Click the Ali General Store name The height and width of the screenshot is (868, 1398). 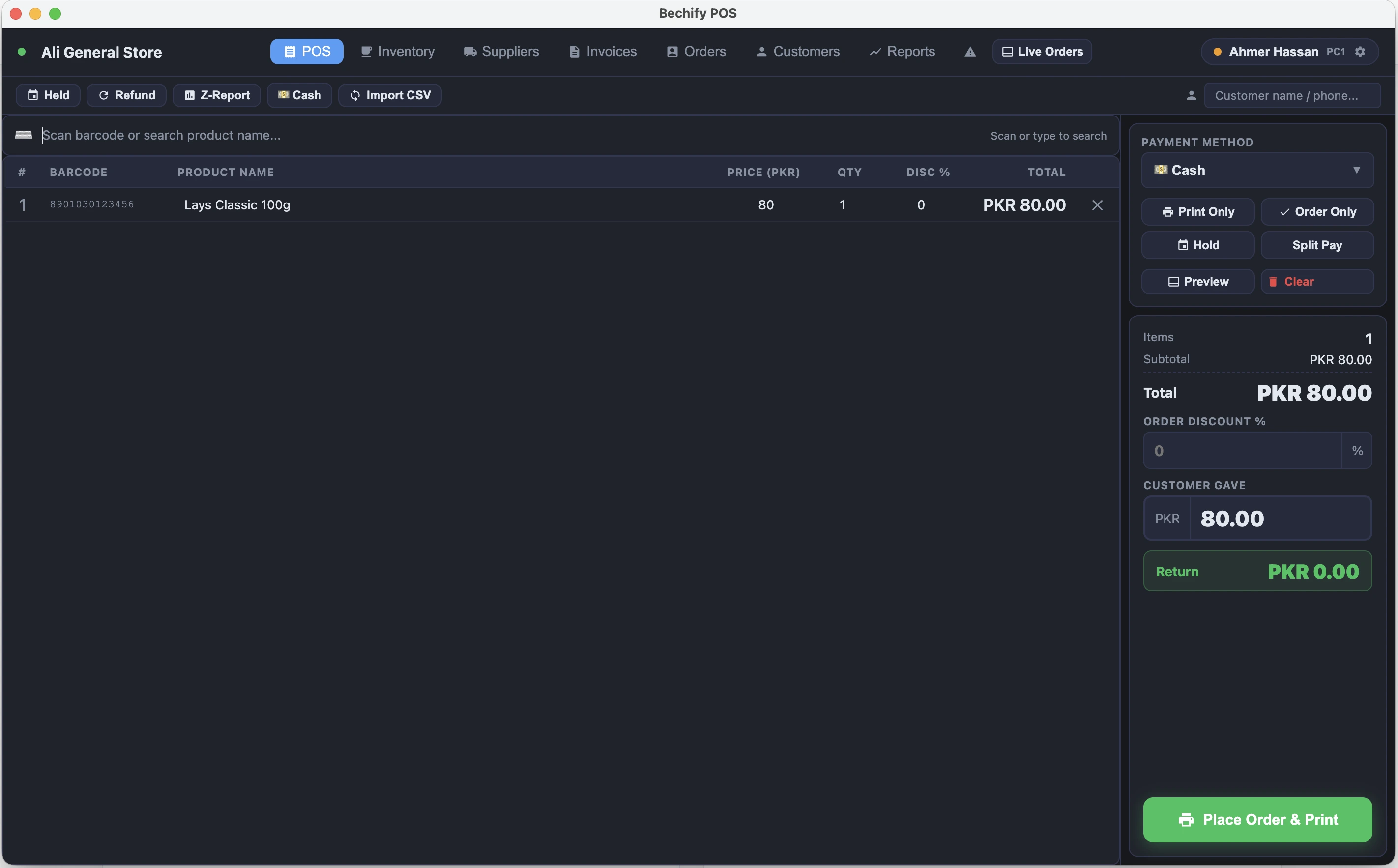[102, 52]
